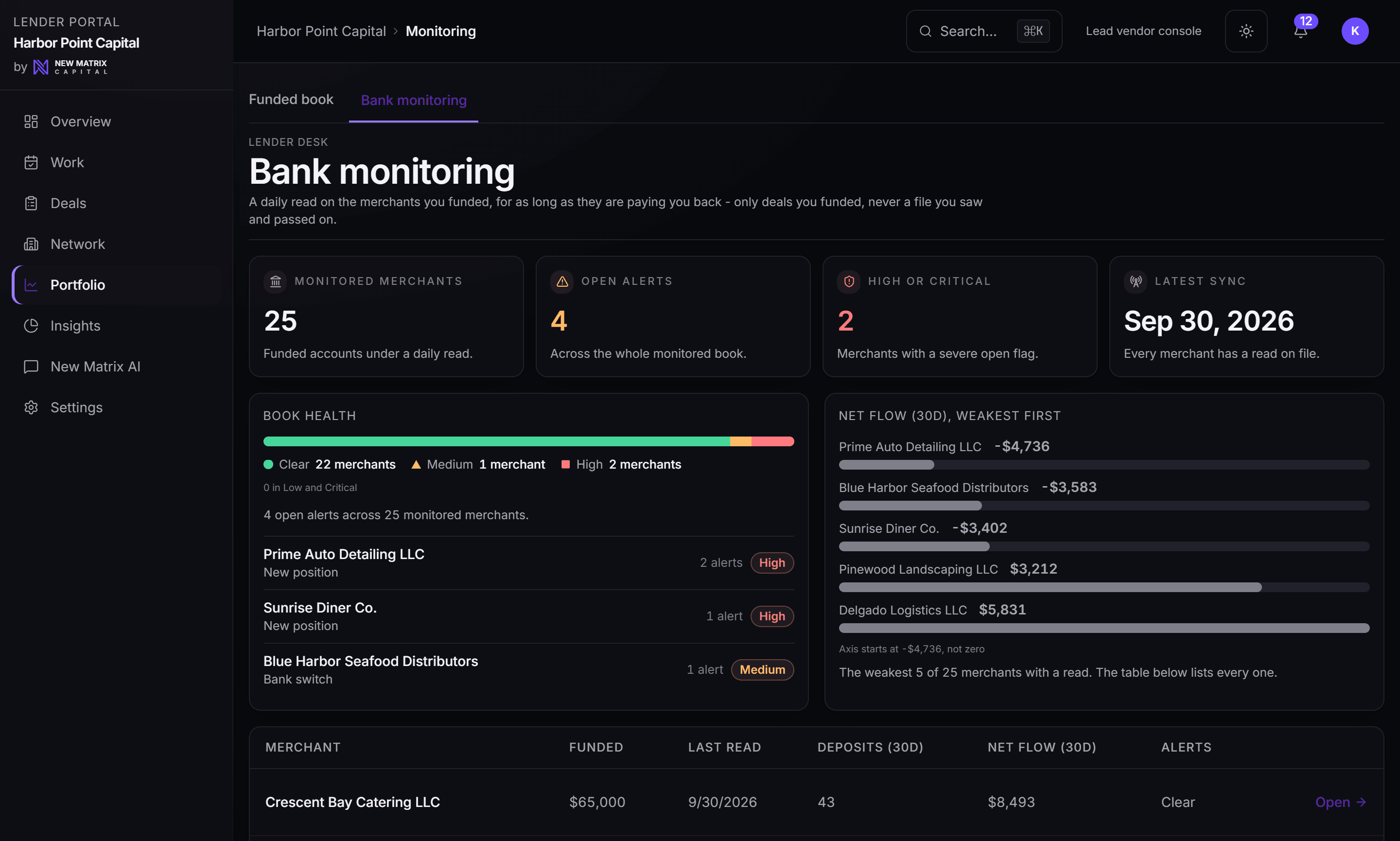
Task: Click the High badge for Prime Auto Detailing
Action: 771,563
